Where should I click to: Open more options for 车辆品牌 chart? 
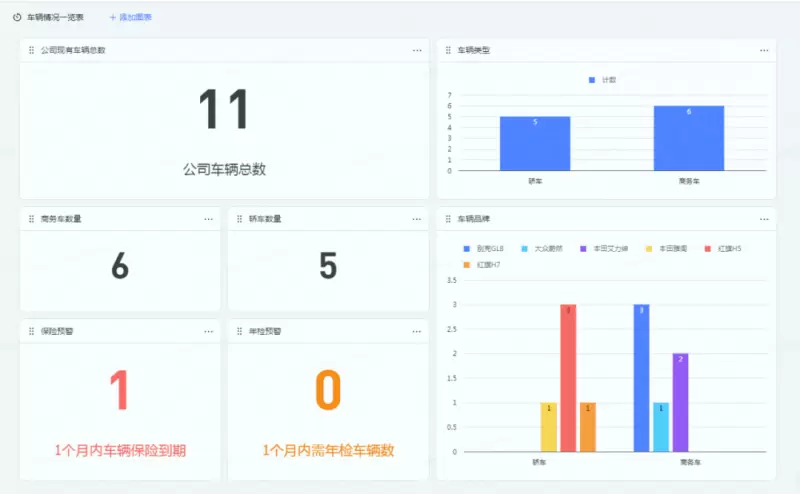[x=764, y=219]
